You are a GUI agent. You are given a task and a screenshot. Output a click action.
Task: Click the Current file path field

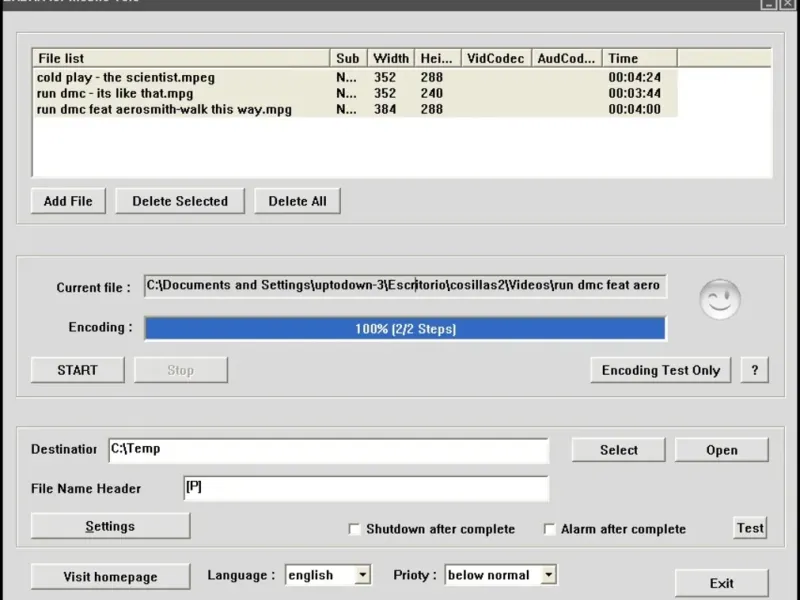coord(405,286)
